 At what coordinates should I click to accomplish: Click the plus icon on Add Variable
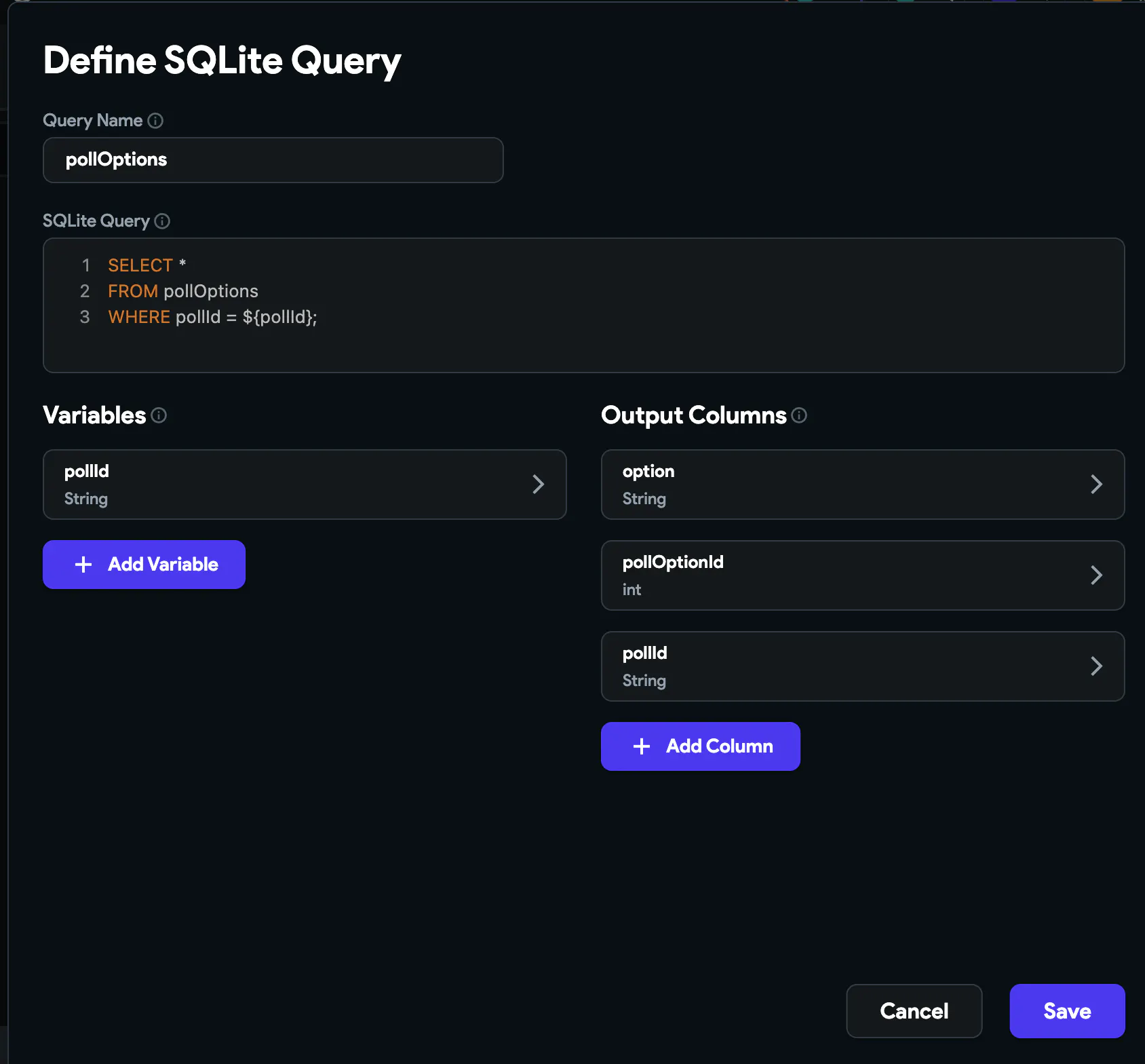pos(83,565)
